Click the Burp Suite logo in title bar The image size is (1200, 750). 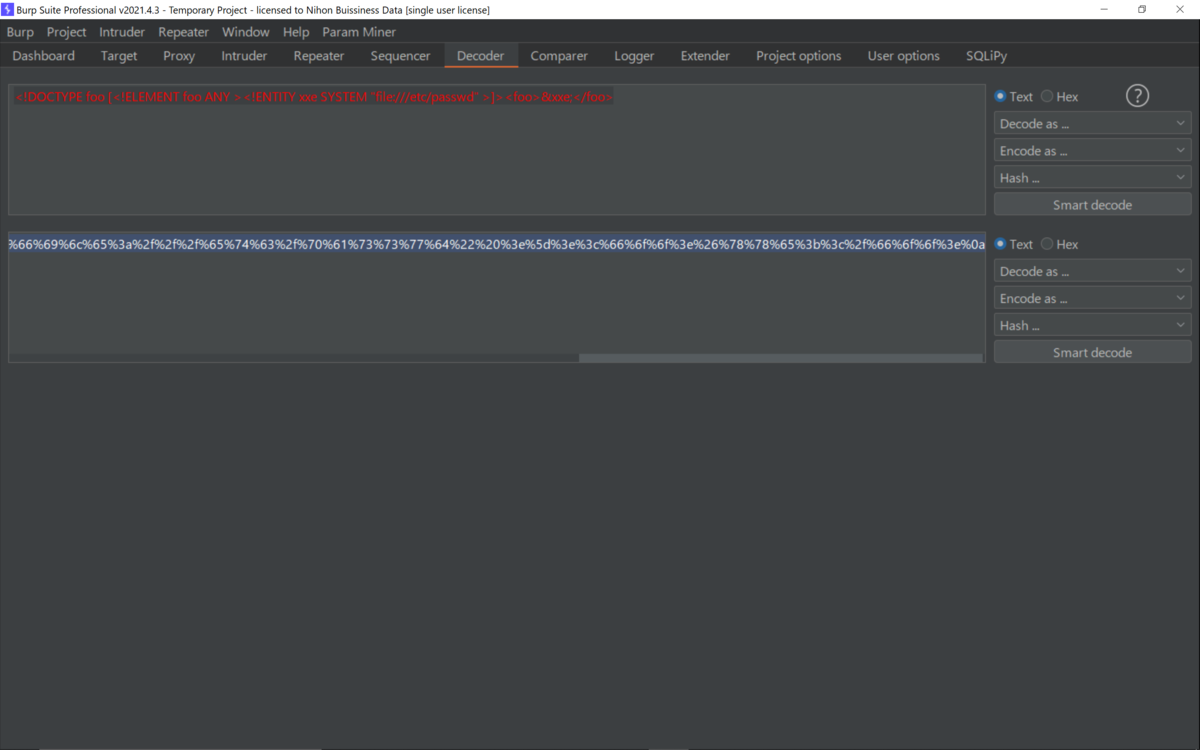(x=8, y=9)
